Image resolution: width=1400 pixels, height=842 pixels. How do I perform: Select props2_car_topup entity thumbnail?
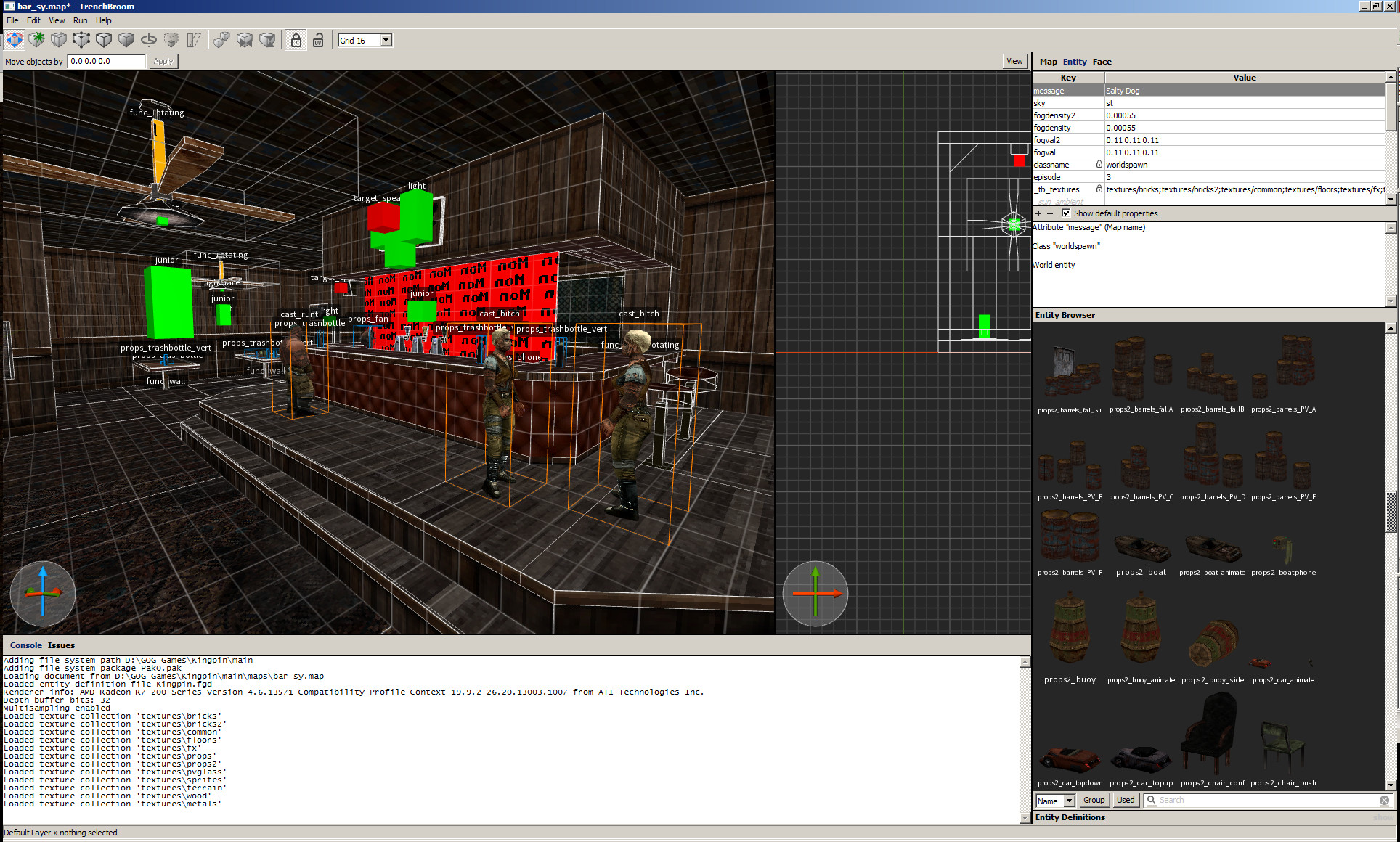point(1141,759)
